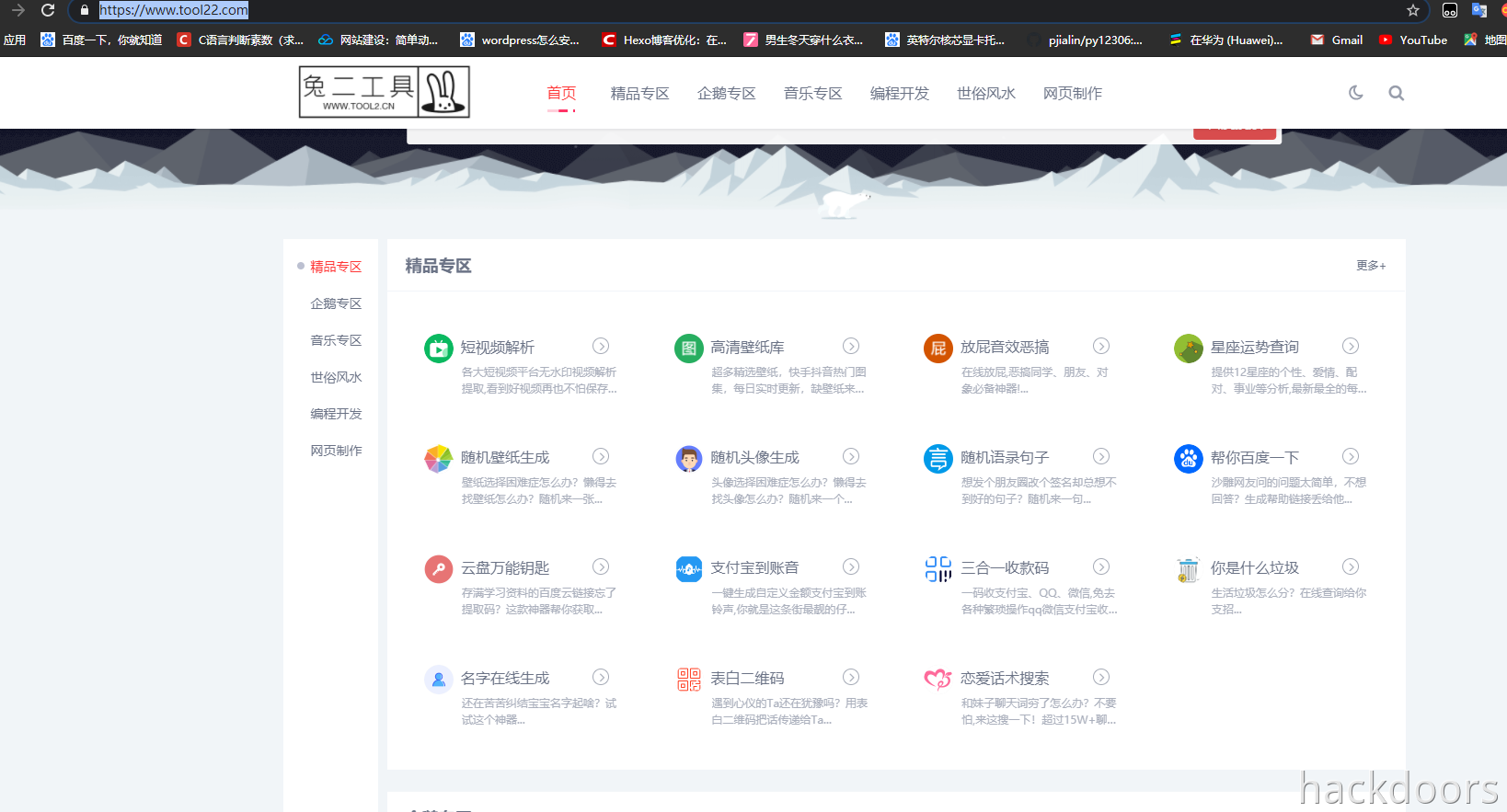Reload the page with the refresh button
1507x812 pixels.
point(48,10)
